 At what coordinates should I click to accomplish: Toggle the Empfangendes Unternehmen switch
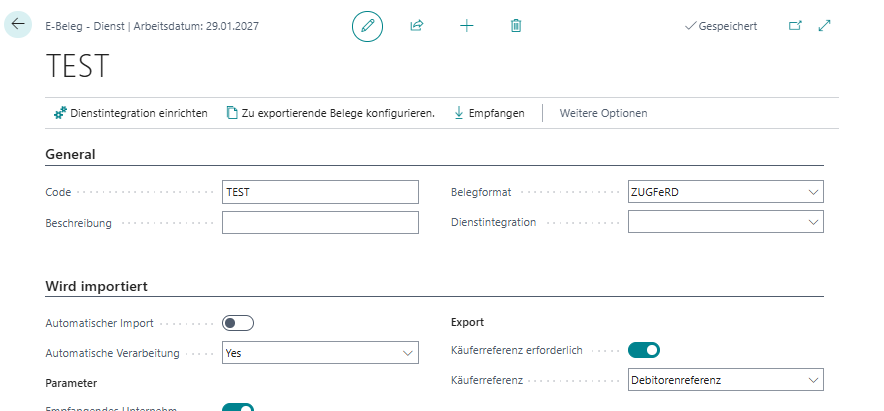click(x=238, y=407)
